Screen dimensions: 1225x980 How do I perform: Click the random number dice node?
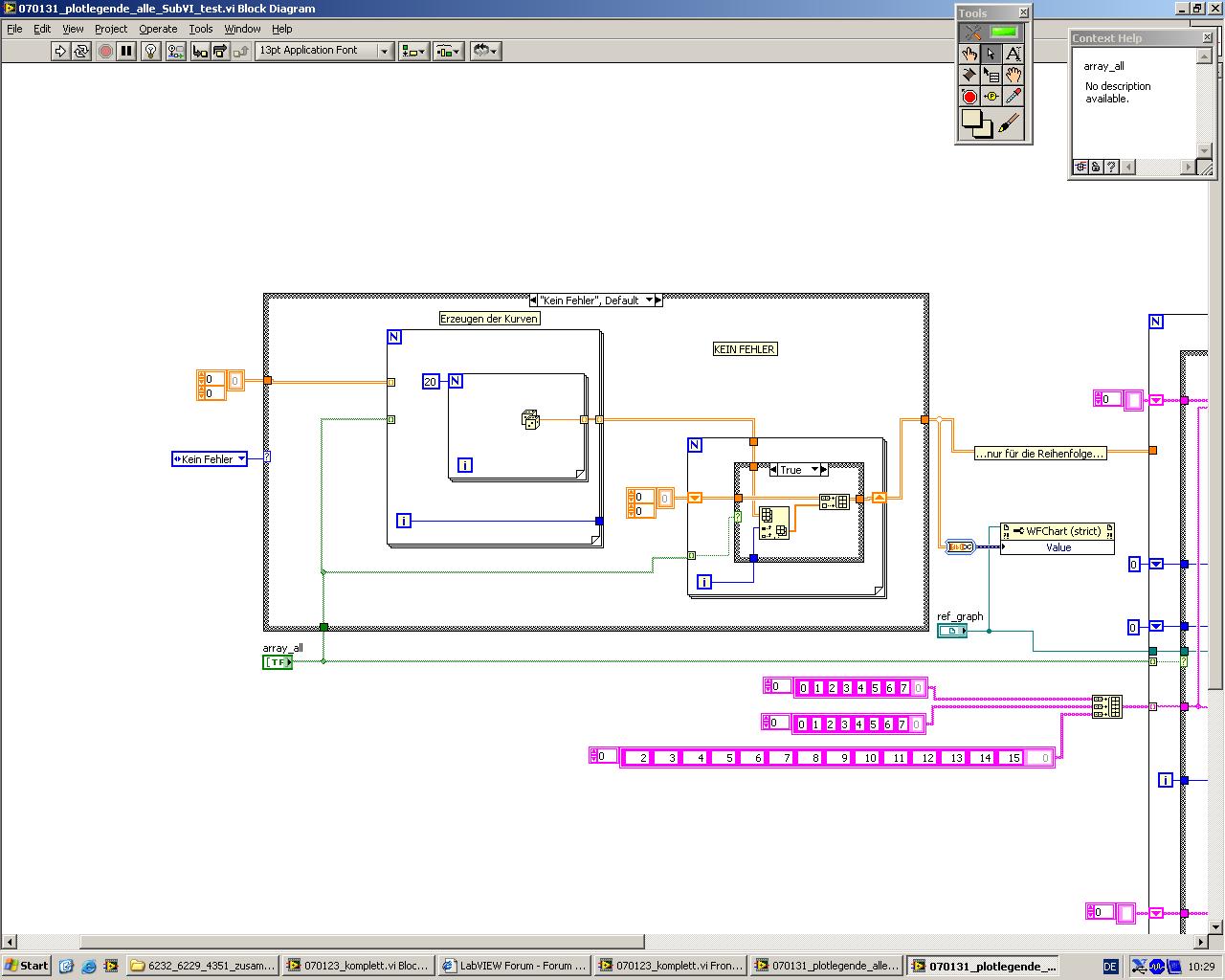coord(530,419)
